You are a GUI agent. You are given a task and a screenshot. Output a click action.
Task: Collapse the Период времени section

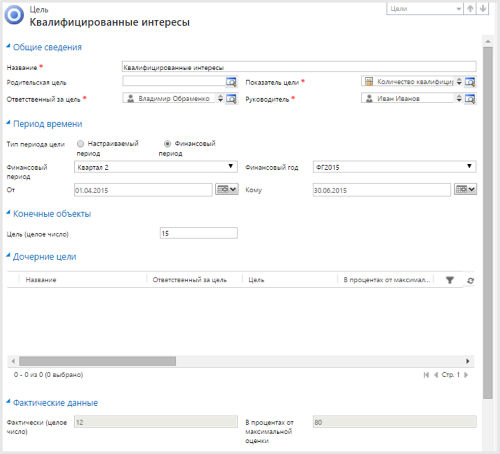pos(8,123)
